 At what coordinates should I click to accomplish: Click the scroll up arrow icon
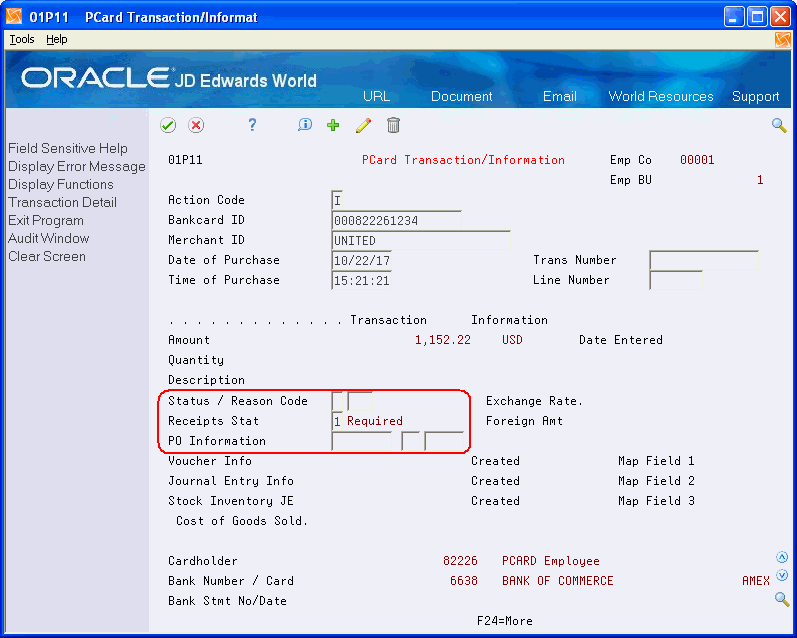pyautogui.click(x=782, y=557)
